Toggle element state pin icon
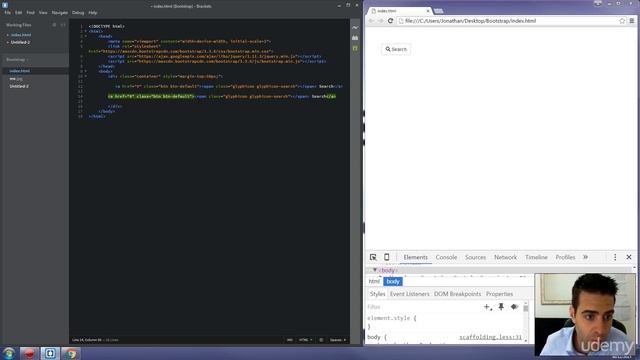Screen dimensions: 640x360 pyautogui.click(x=501, y=307)
